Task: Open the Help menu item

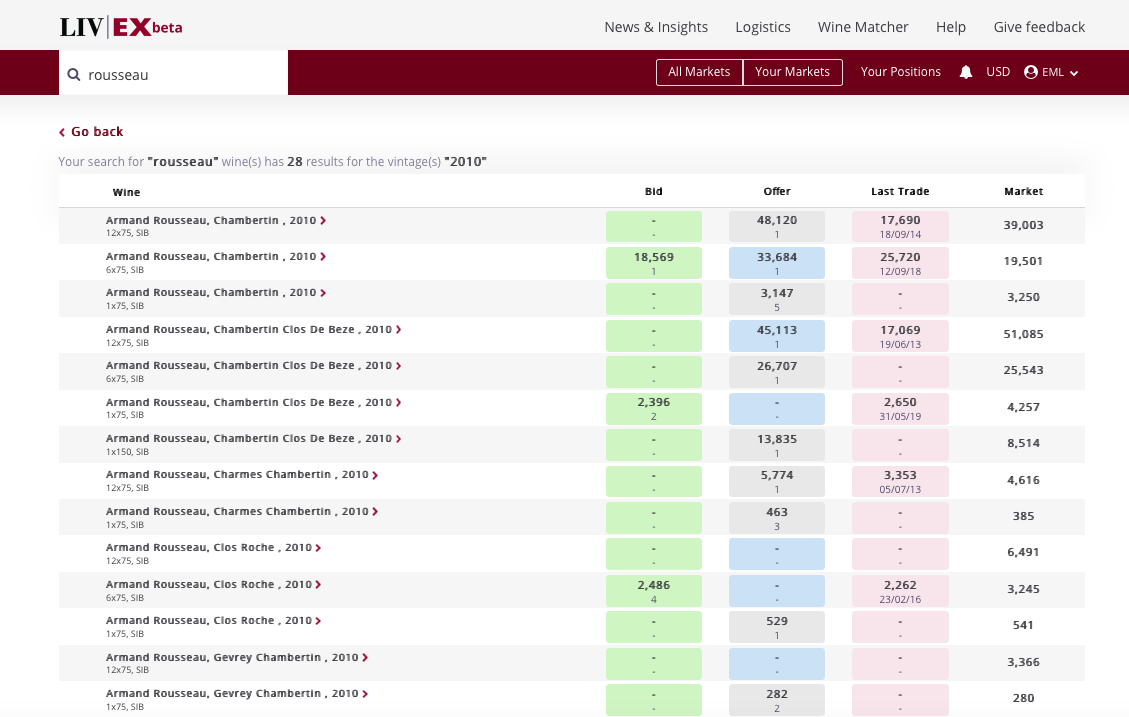Action: pos(950,27)
